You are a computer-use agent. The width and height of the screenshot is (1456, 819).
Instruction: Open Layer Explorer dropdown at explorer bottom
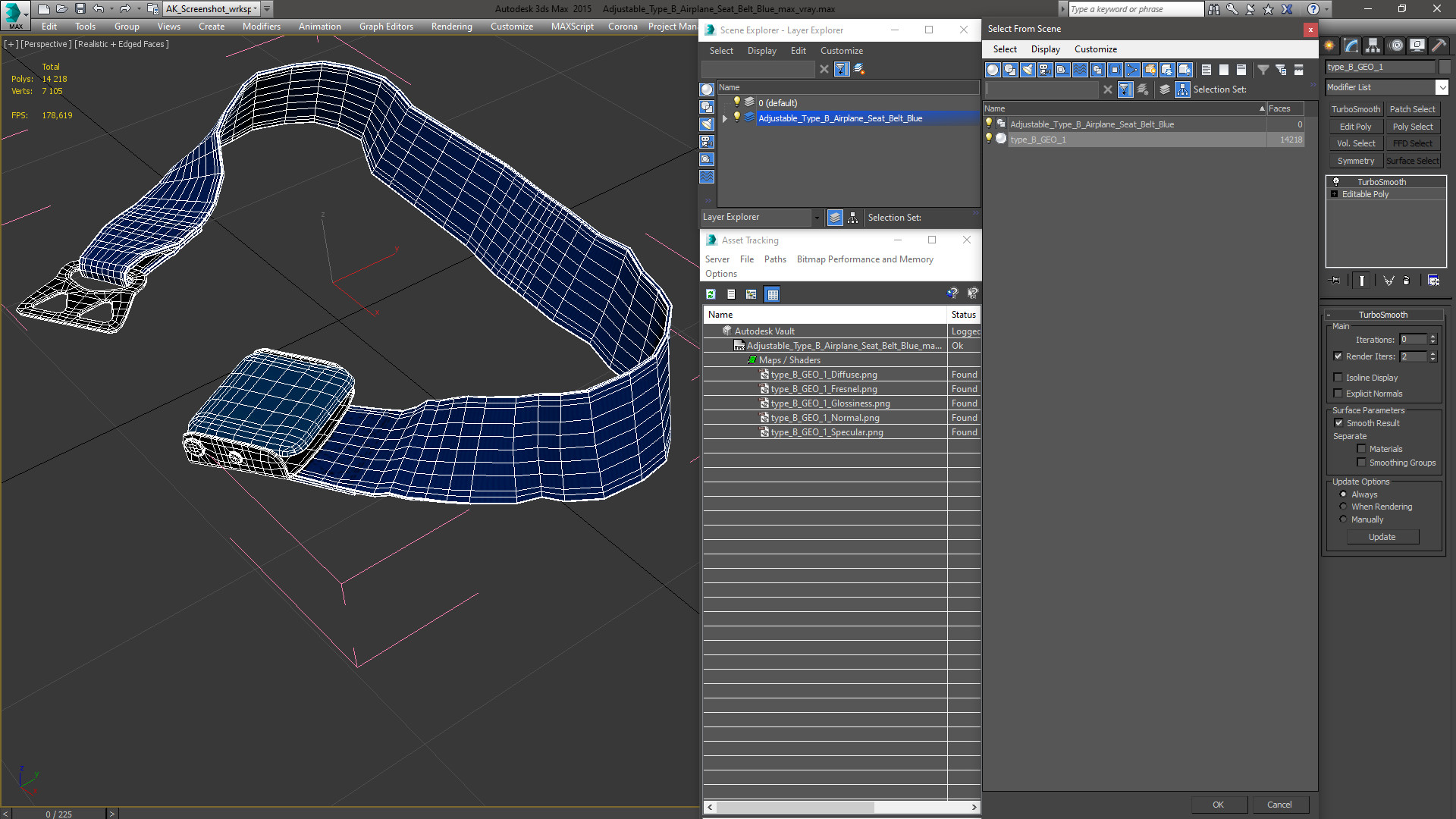tap(816, 218)
